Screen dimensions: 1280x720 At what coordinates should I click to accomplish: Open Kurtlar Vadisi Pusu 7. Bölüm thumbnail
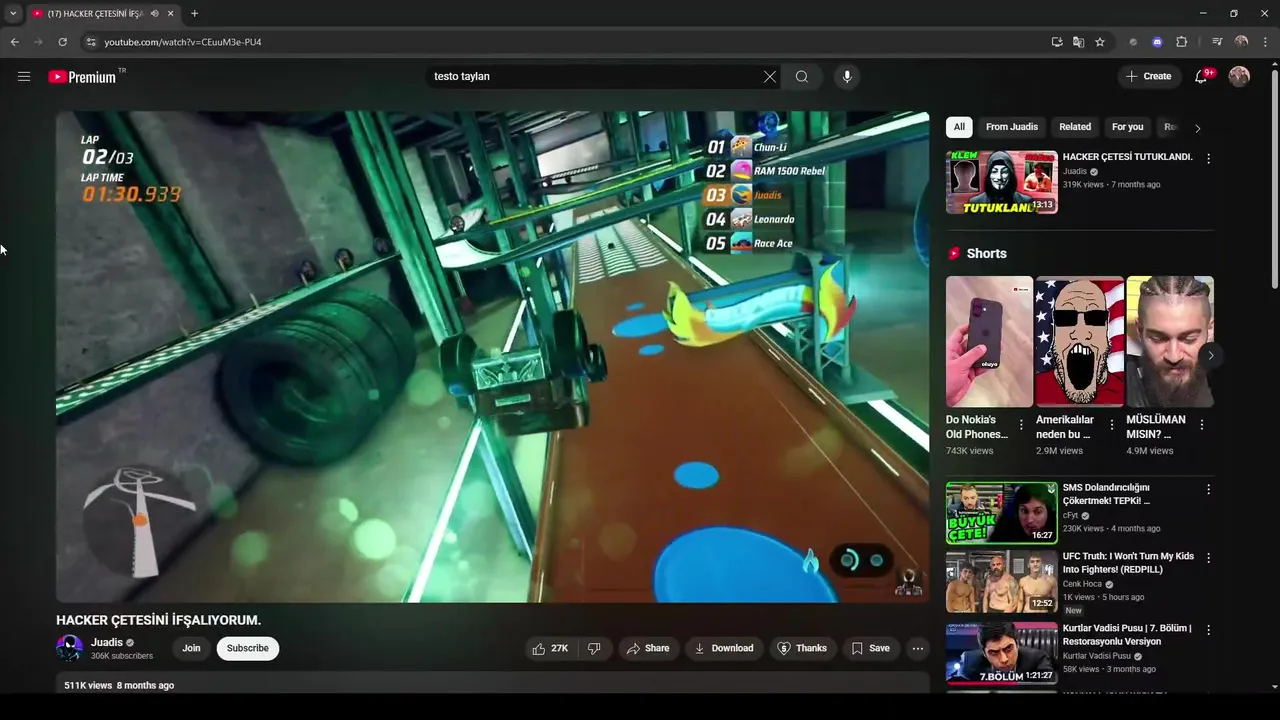pyautogui.click(x=1002, y=653)
